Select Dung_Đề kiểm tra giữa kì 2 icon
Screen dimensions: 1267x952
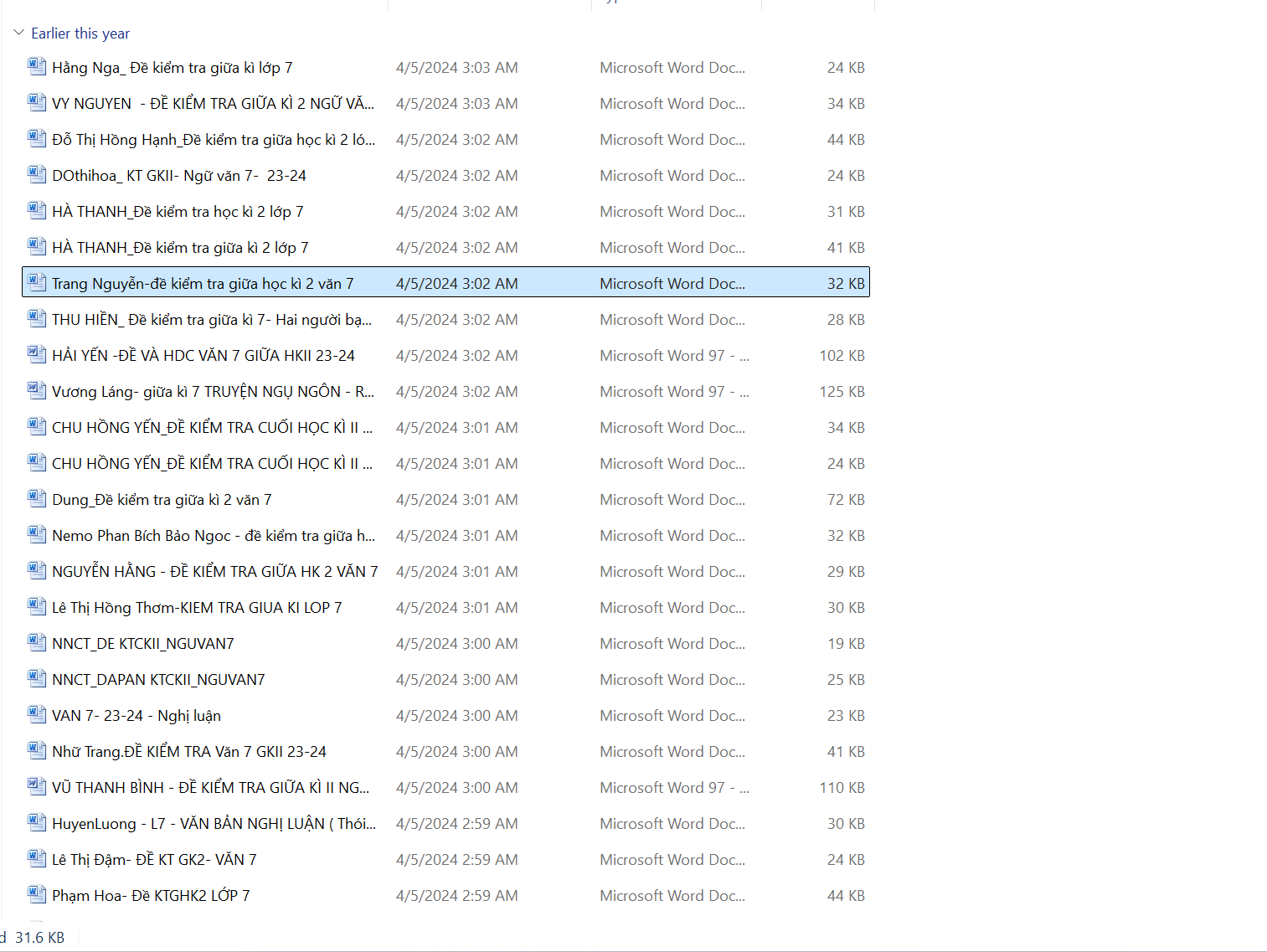pos(37,499)
